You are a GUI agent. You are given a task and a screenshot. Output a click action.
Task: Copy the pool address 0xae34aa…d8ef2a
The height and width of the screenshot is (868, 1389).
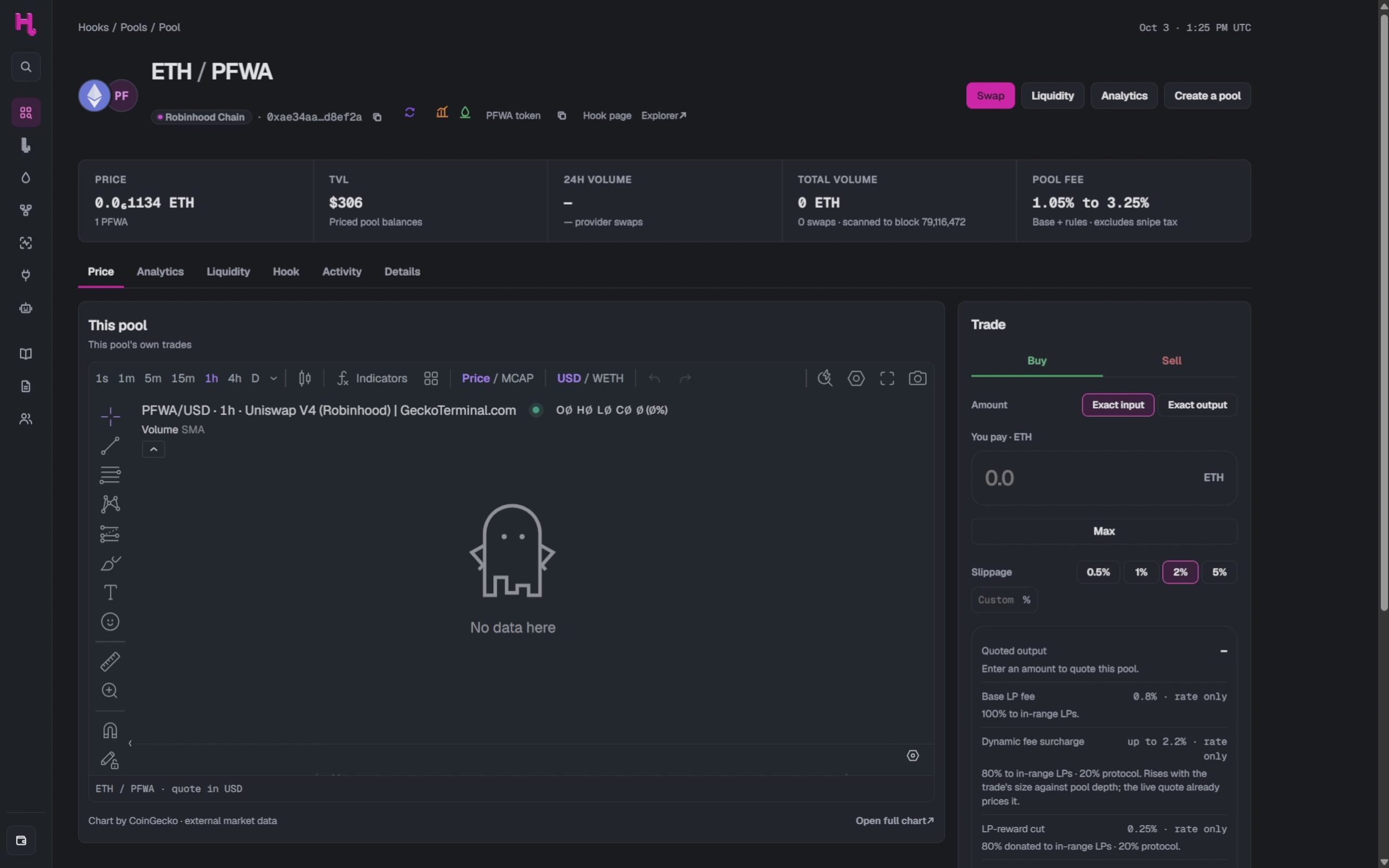(x=377, y=117)
